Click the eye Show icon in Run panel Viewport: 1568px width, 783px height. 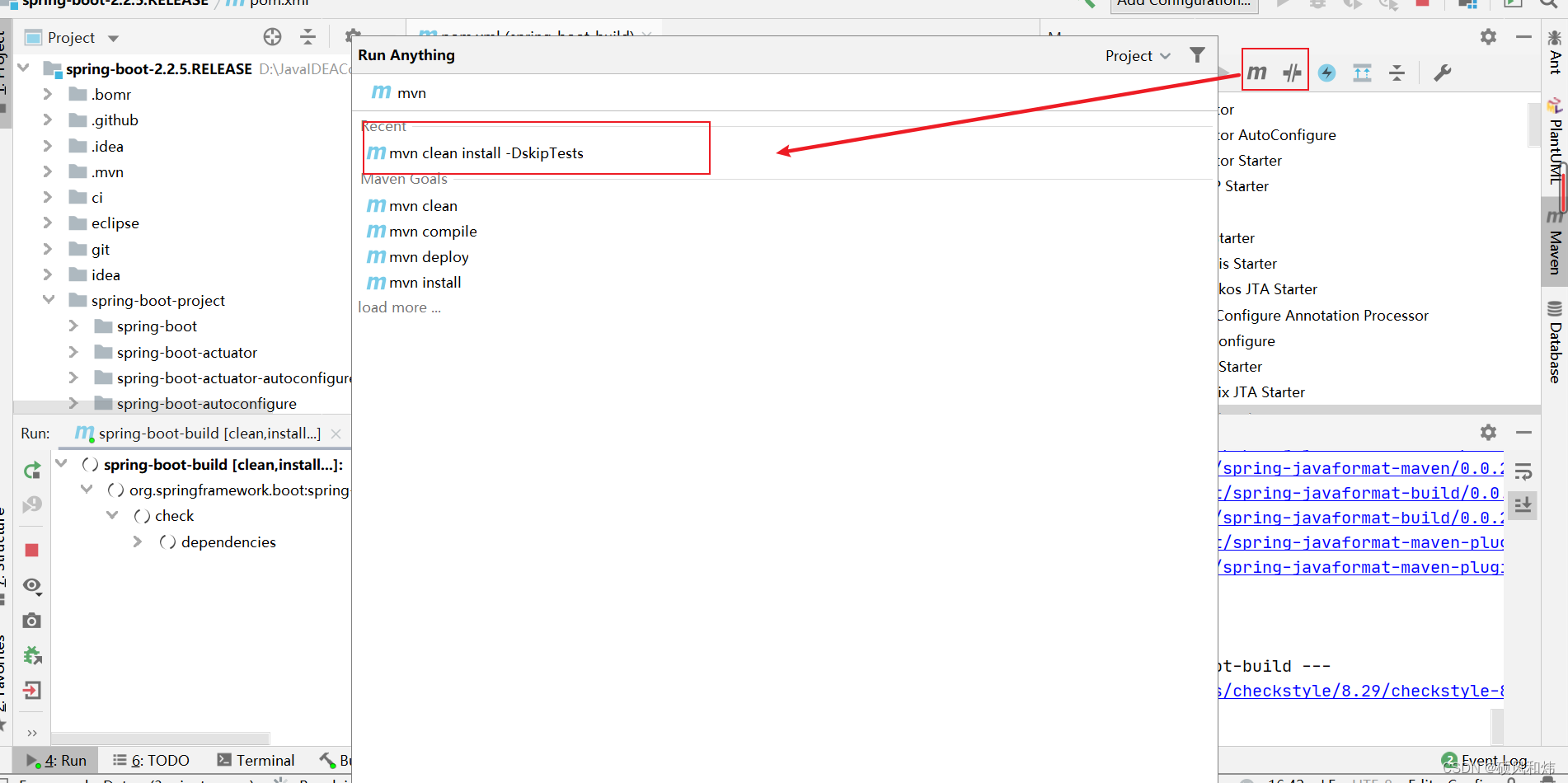click(32, 585)
